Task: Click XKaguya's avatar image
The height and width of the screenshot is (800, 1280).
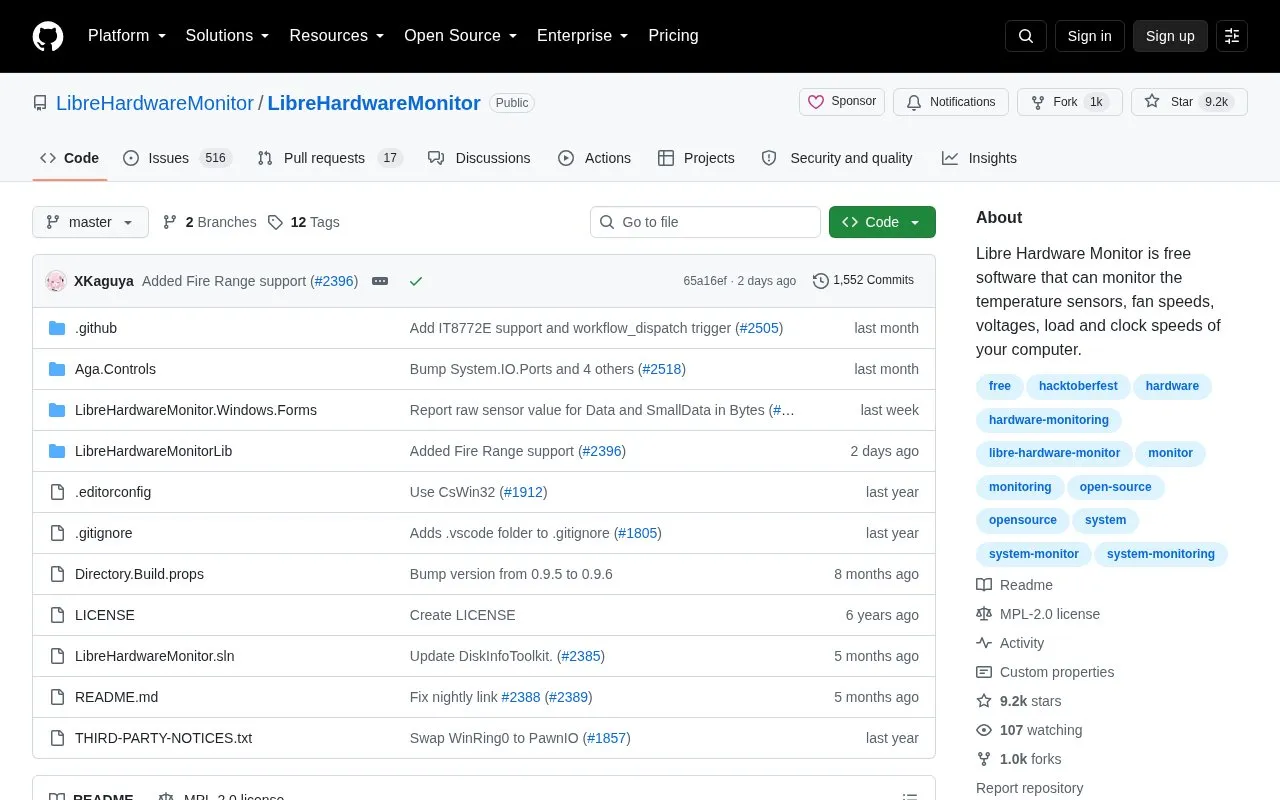Action: (x=56, y=281)
